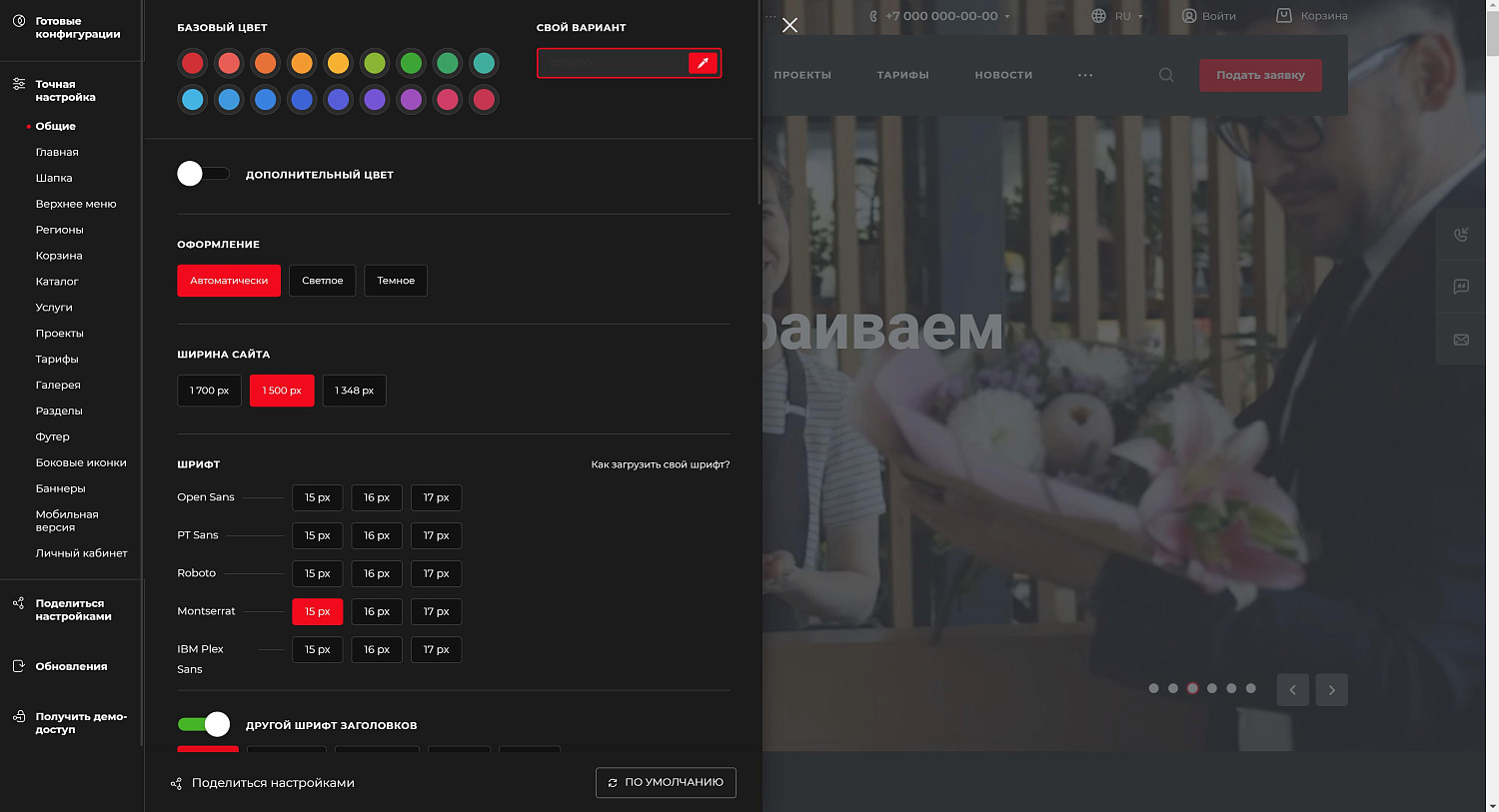This screenshot has width=1499, height=812.
Task: Click the custom color input field
Action: pos(612,63)
